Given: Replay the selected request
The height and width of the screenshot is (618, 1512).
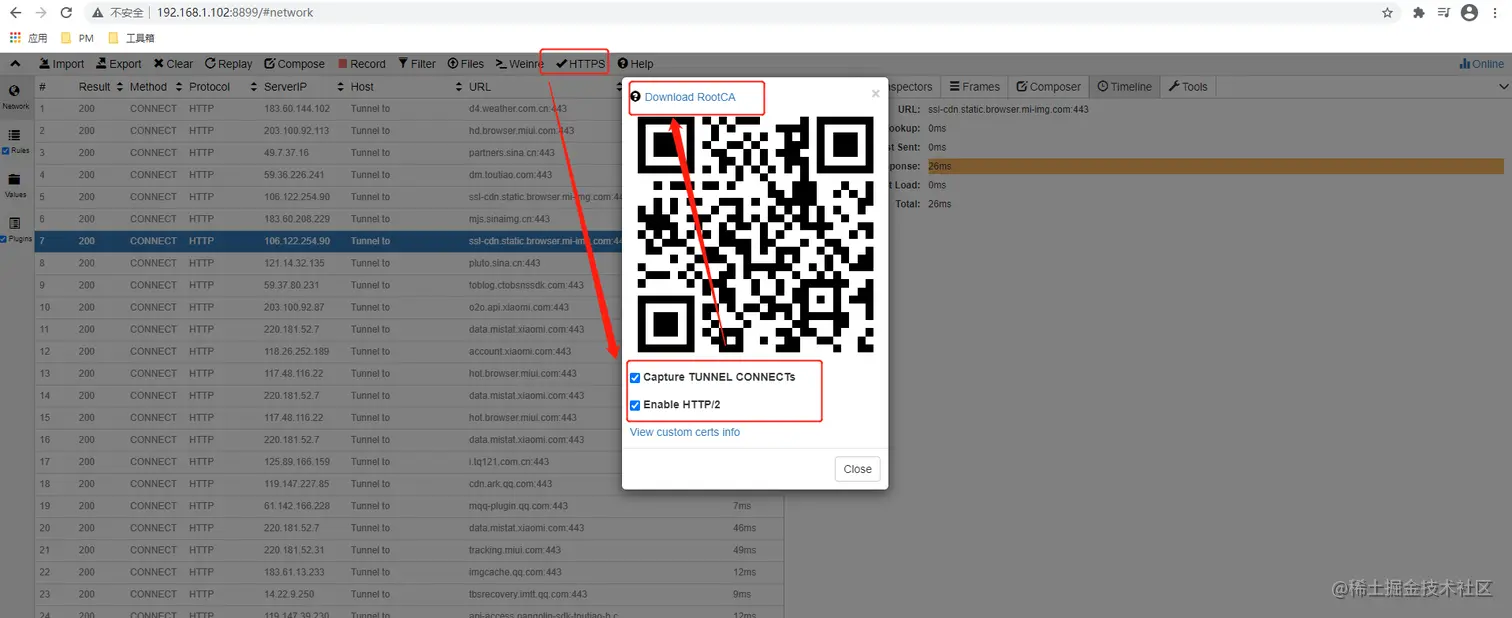Looking at the screenshot, I should [x=228, y=63].
